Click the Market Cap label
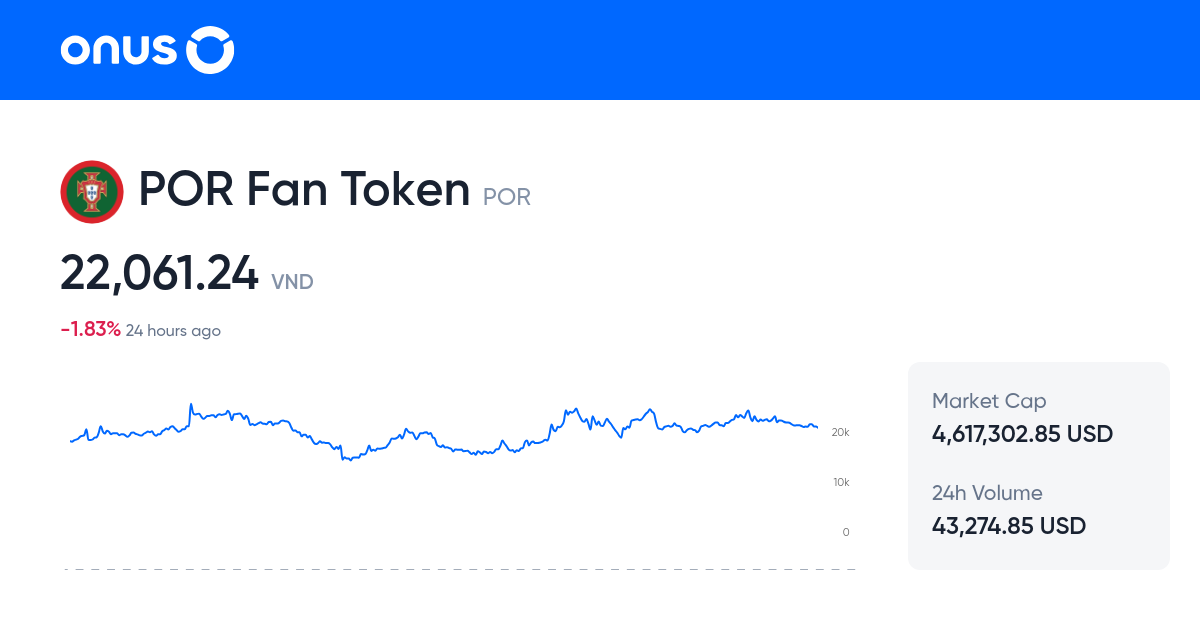This screenshot has height=630, width=1200. (x=989, y=401)
